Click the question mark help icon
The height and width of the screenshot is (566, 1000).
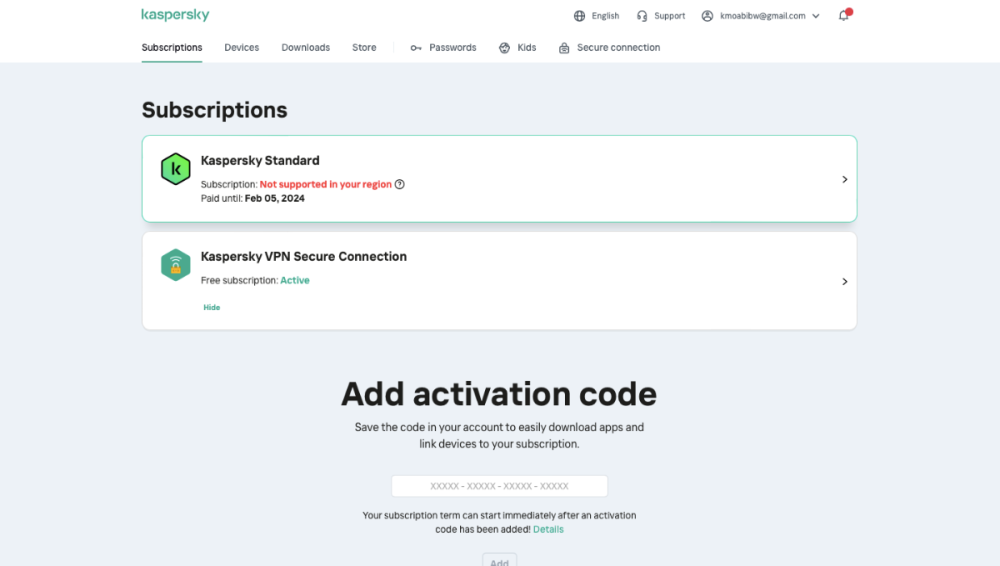[x=400, y=184]
